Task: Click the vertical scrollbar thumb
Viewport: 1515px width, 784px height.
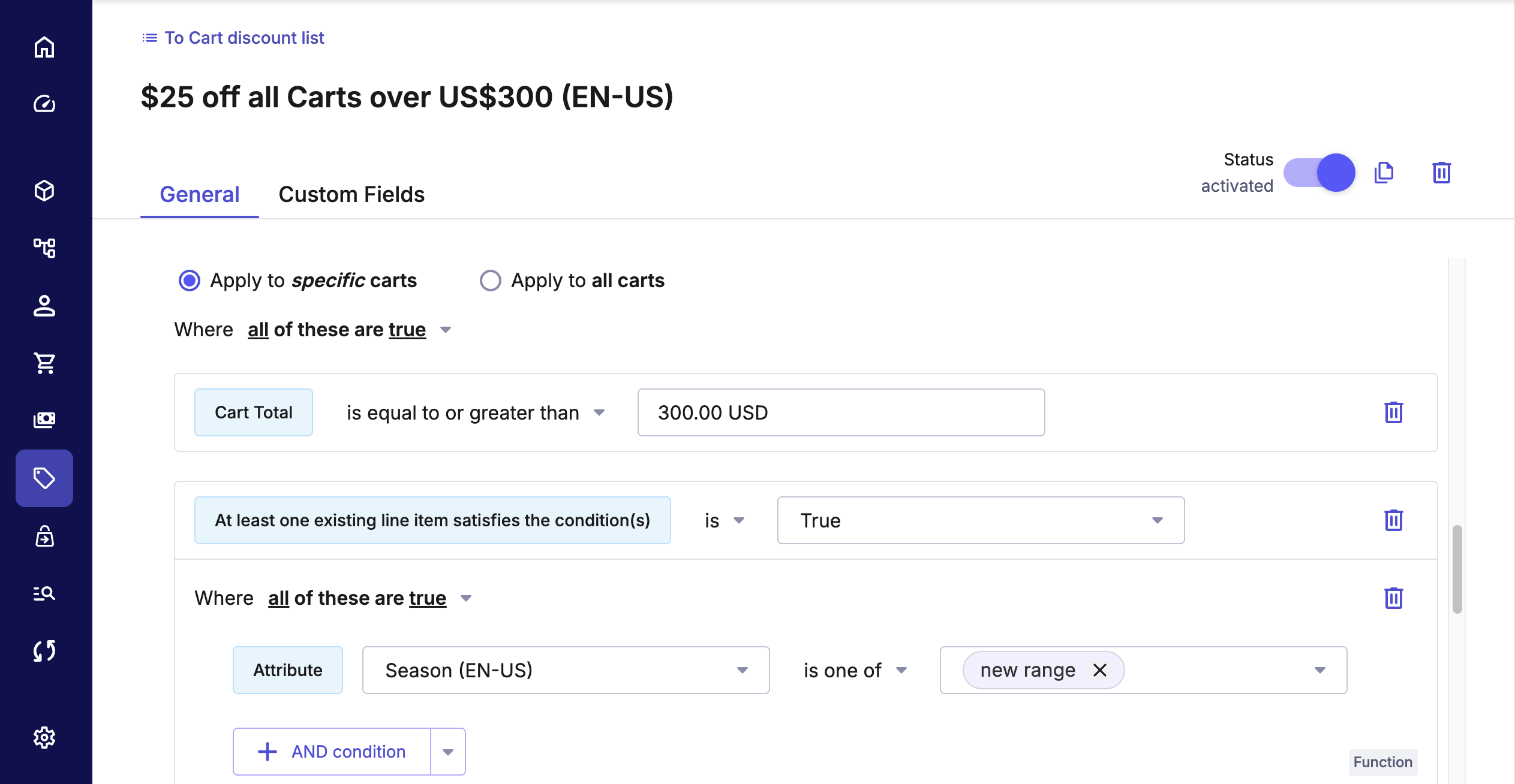Action: (x=1457, y=569)
